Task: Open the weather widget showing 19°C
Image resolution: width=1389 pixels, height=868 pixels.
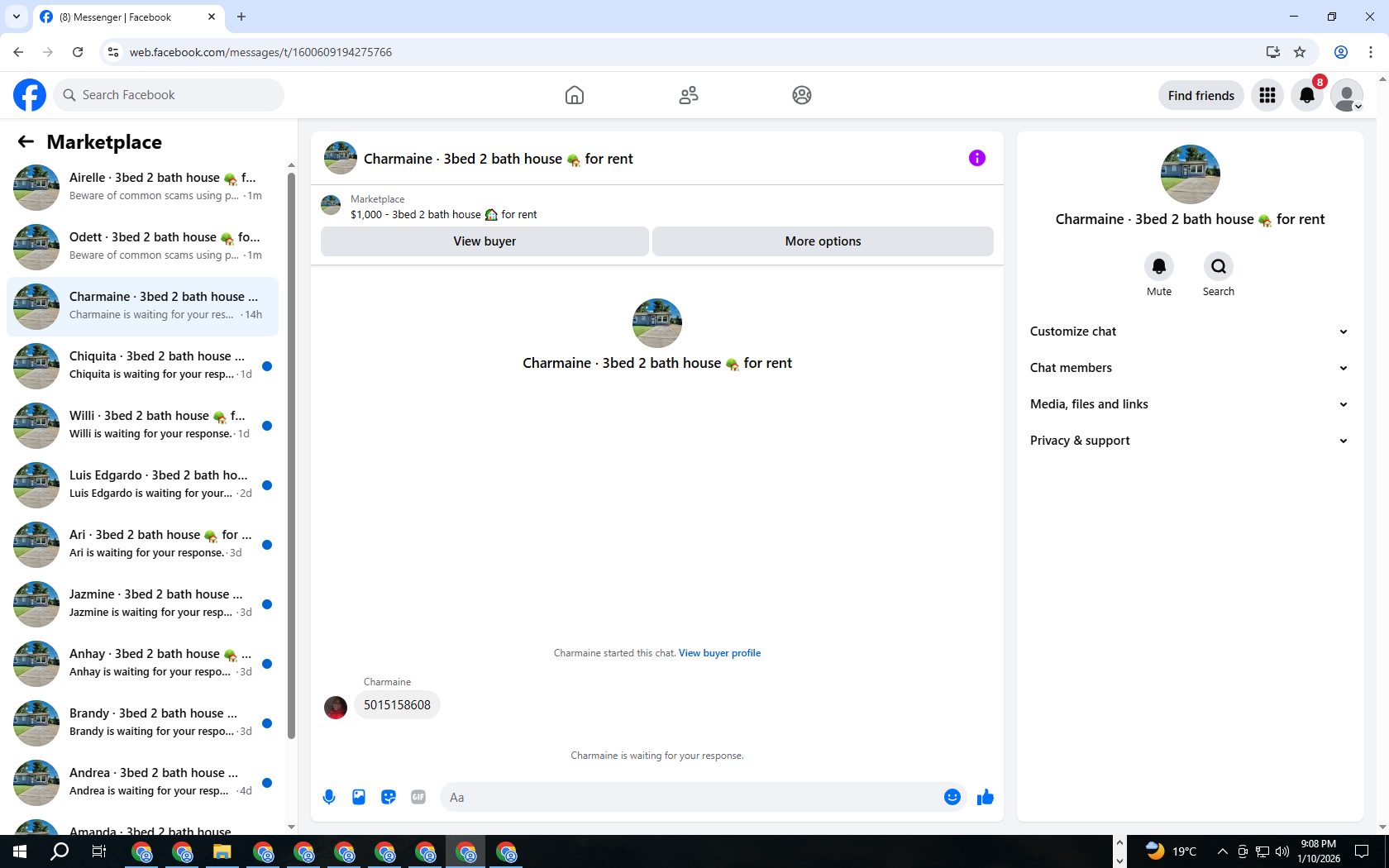Action: click(x=1172, y=851)
